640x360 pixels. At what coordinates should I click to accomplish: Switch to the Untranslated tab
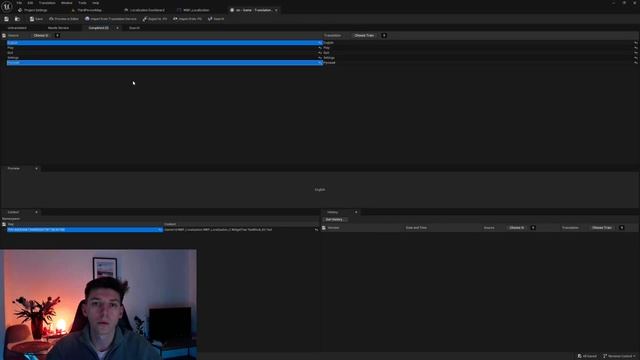[17, 28]
